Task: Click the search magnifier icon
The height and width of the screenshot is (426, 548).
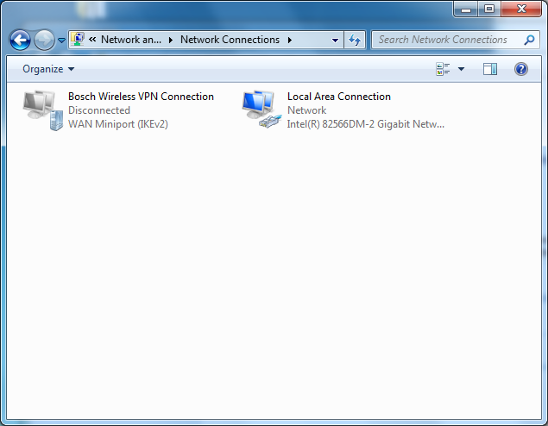Action: (x=529, y=40)
